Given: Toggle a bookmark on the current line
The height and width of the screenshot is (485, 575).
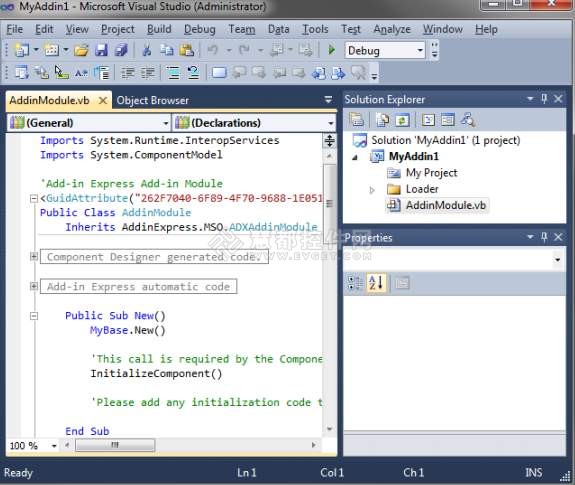Looking at the screenshot, I should click(x=219, y=73).
